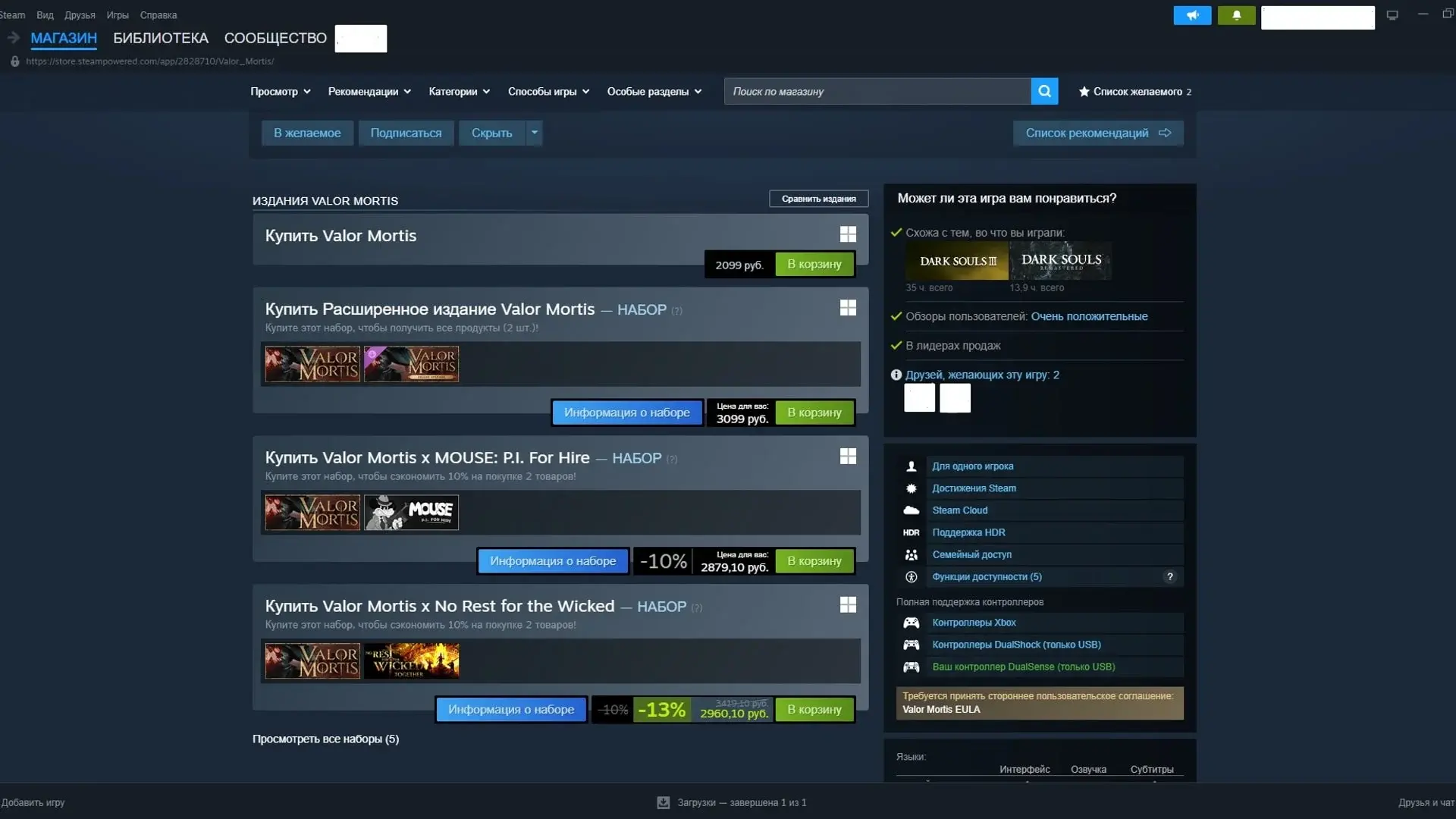The image size is (1456, 819).
Task: Click Сравнить издания button
Action: pos(819,199)
